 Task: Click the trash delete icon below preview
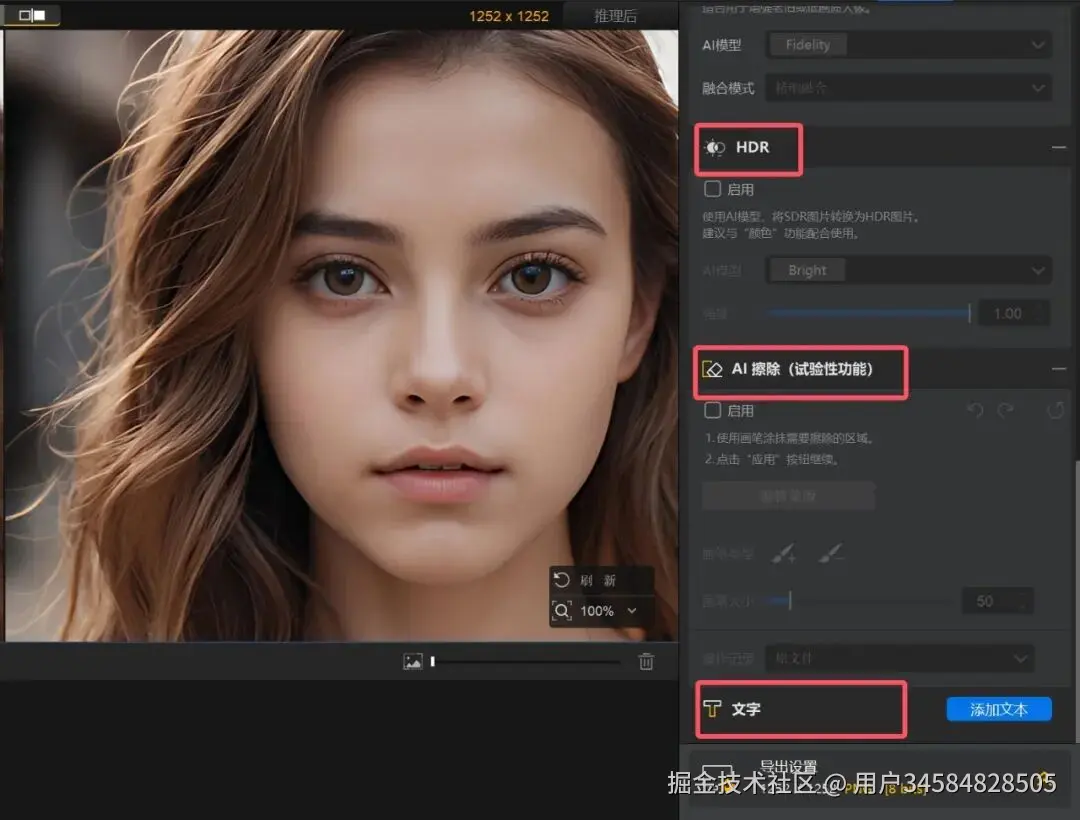[646, 662]
